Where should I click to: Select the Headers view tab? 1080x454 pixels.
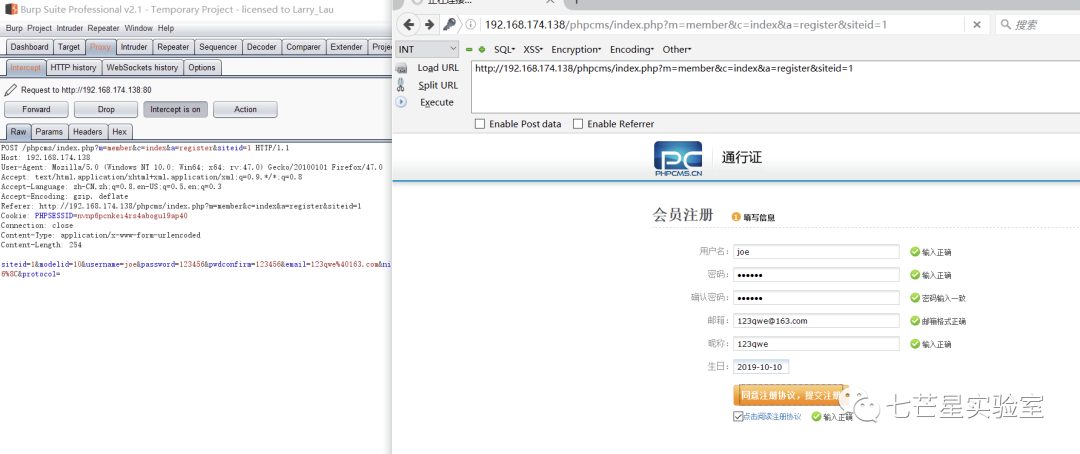pyautogui.click(x=87, y=132)
